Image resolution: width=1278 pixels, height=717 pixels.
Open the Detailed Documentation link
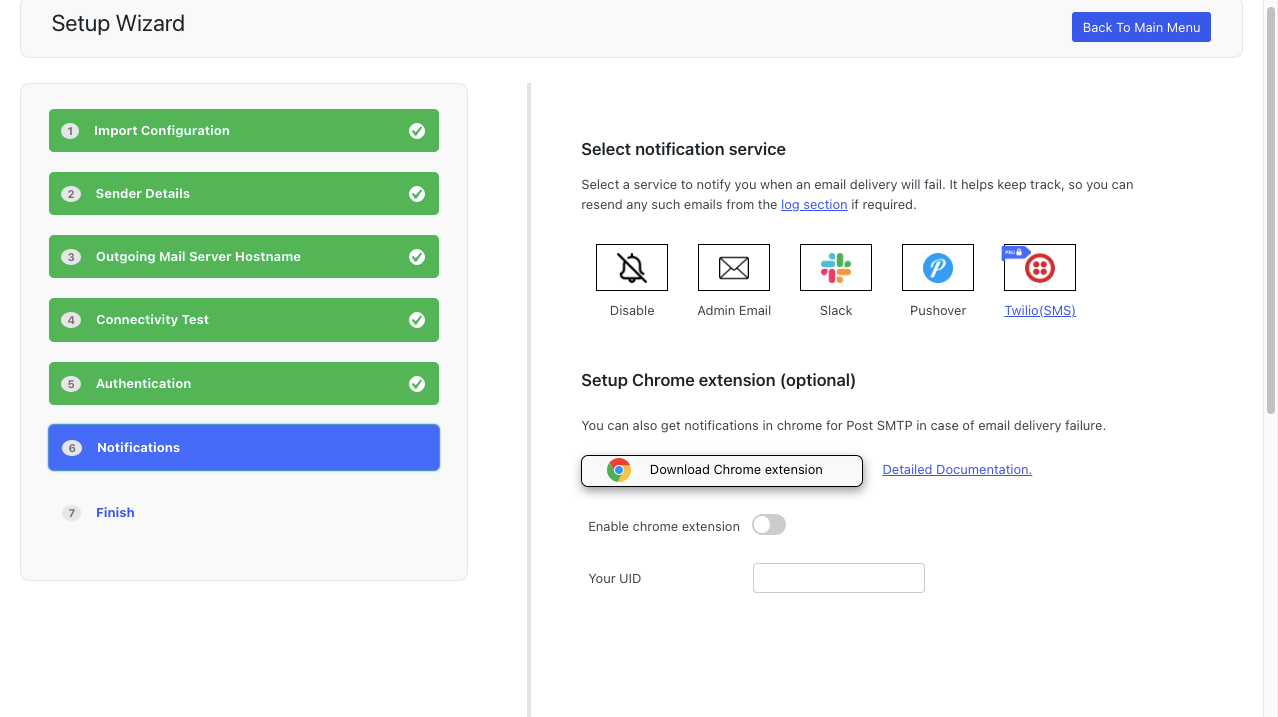point(956,469)
